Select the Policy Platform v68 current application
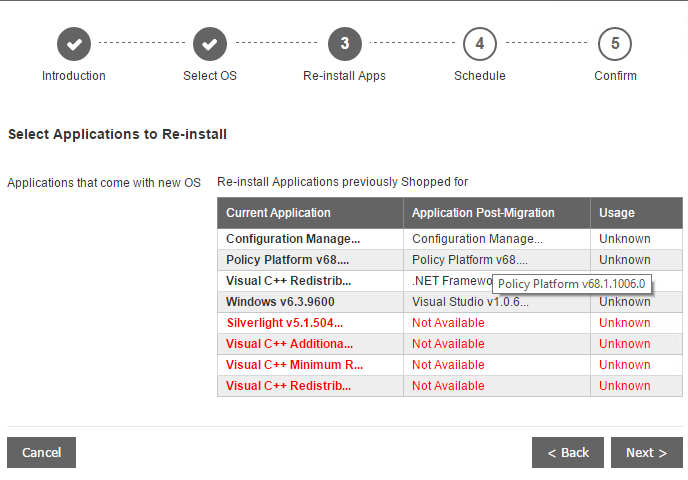Screen dimensions: 688x480 pyautogui.click(x=286, y=260)
